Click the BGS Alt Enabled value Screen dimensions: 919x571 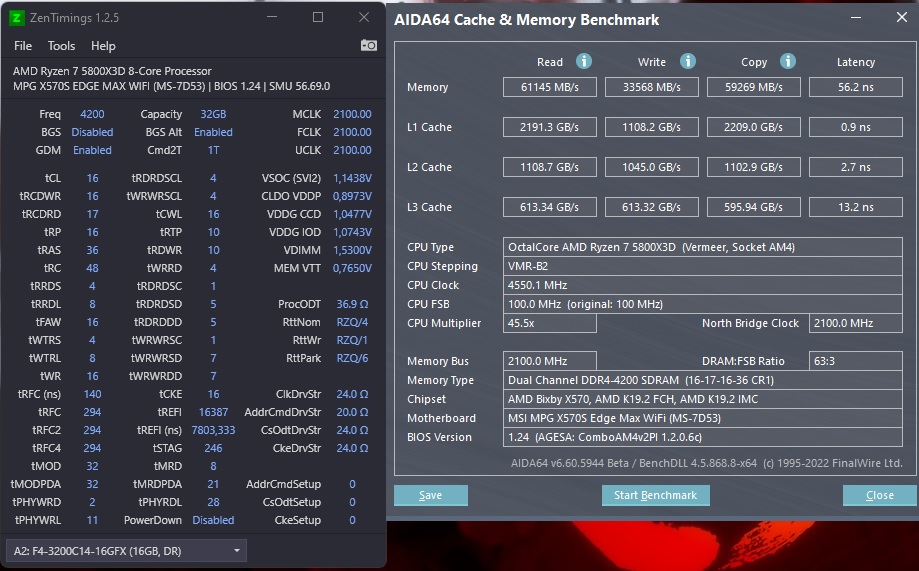pos(213,132)
